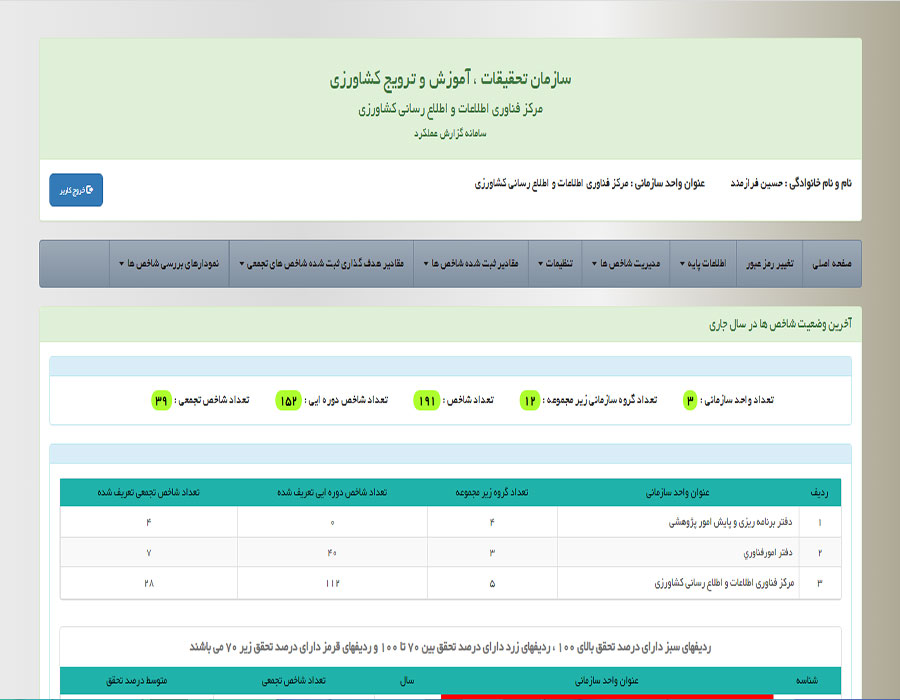Click the خروج کاربر logout button
Image resolution: width=900 pixels, height=700 pixels.
click(x=76, y=190)
